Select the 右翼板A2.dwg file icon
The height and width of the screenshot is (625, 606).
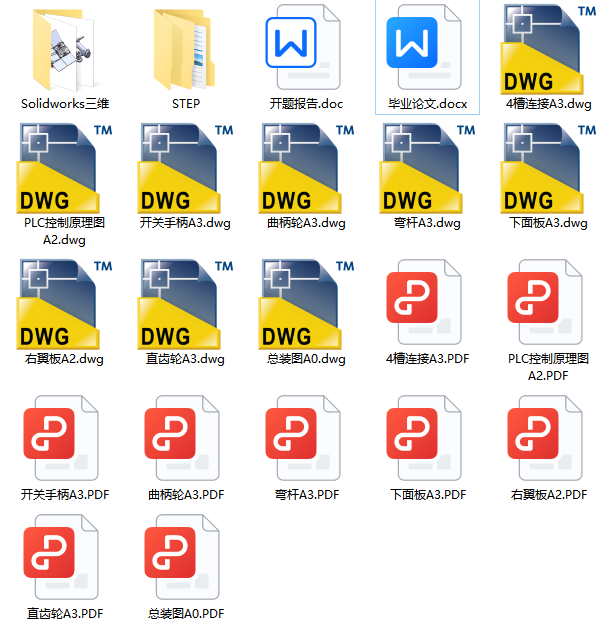point(64,304)
